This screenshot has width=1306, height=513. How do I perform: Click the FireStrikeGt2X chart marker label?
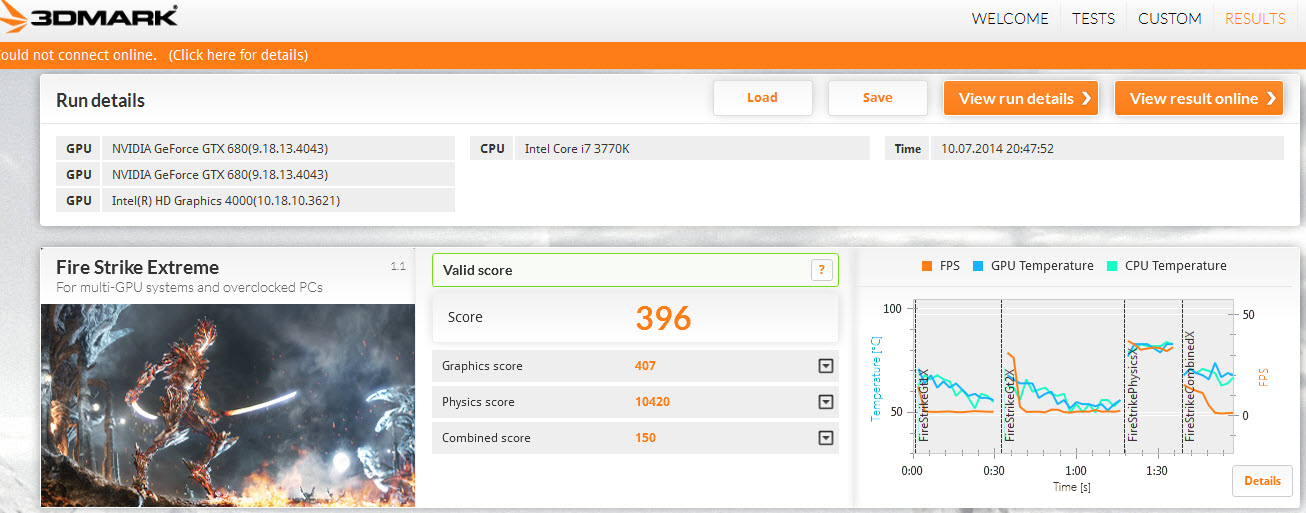(x=1010, y=405)
